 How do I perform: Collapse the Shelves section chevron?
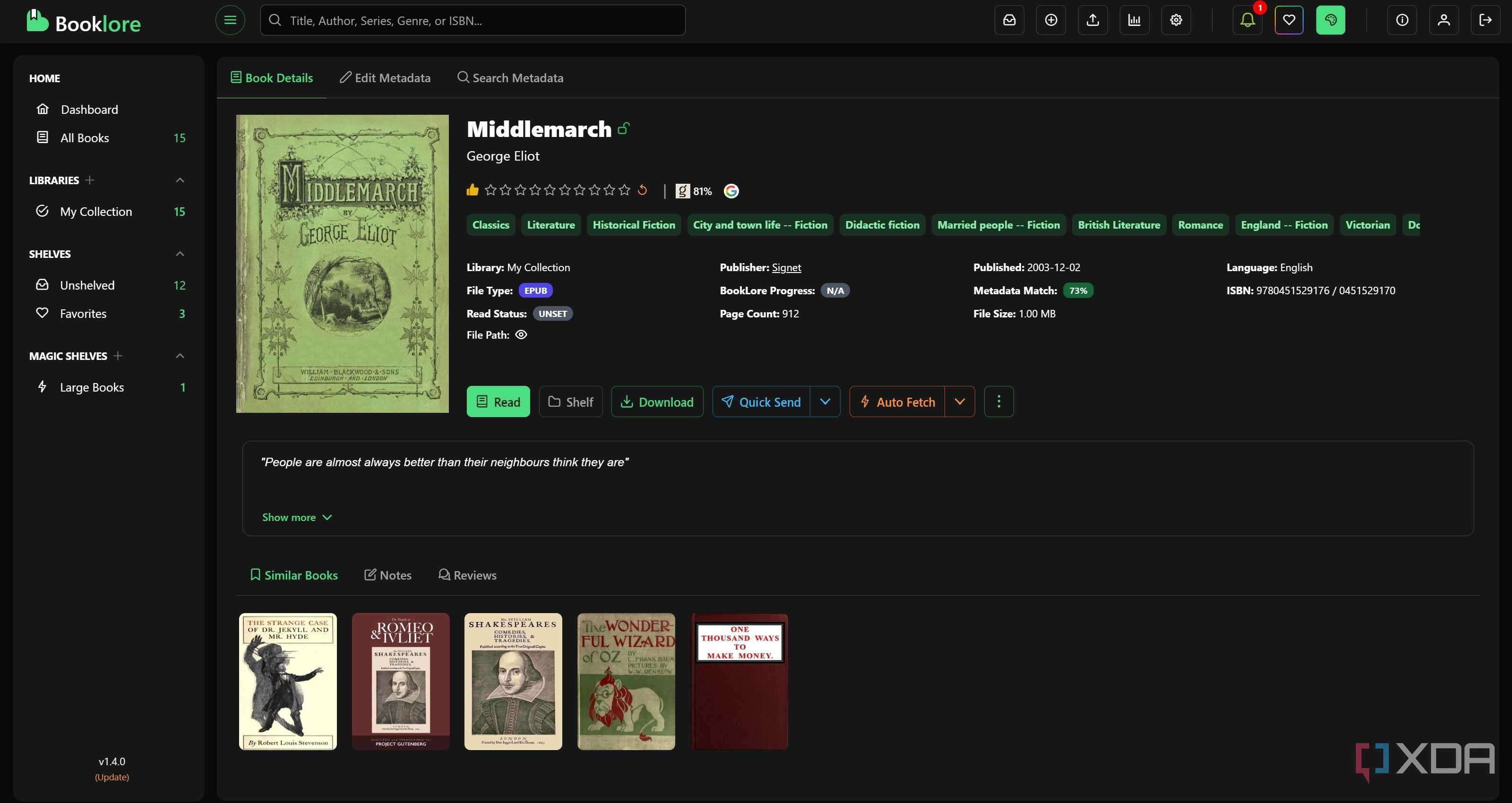click(180, 254)
